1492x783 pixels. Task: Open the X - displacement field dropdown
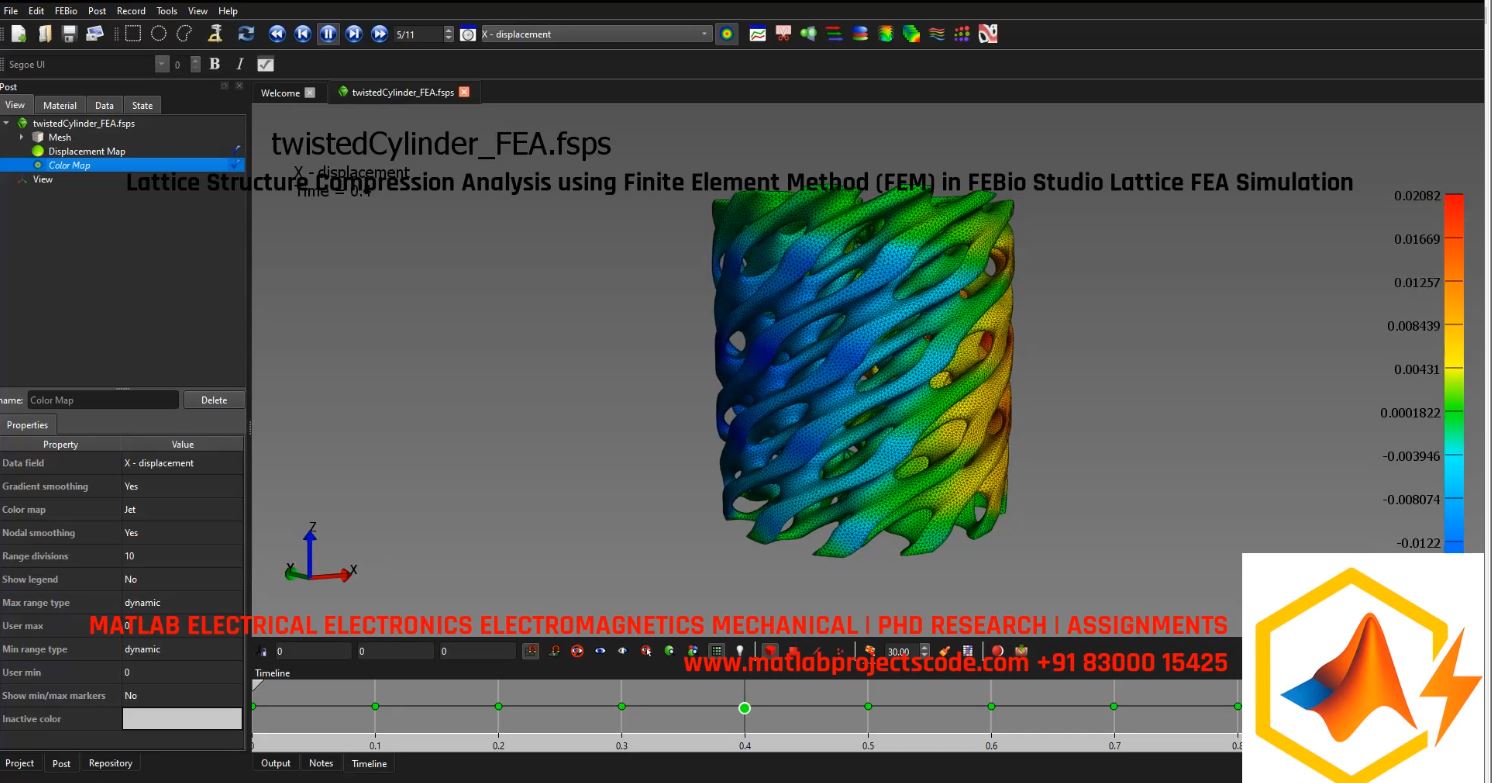tap(703, 33)
